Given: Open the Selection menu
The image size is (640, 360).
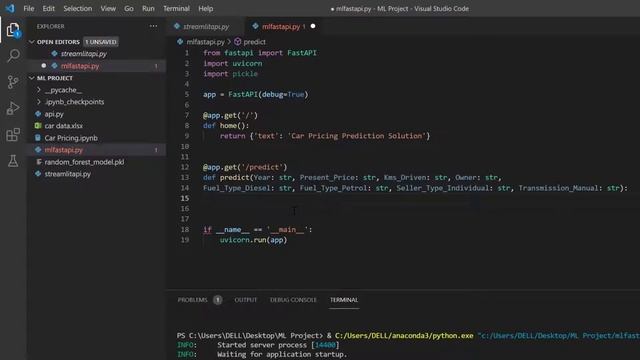Looking at the screenshot, I should point(78,9).
